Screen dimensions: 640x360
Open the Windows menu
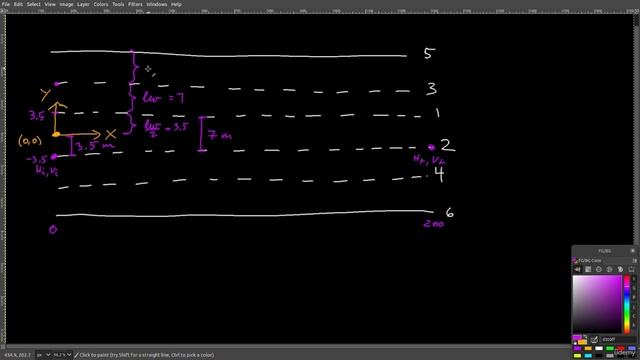[157, 4]
